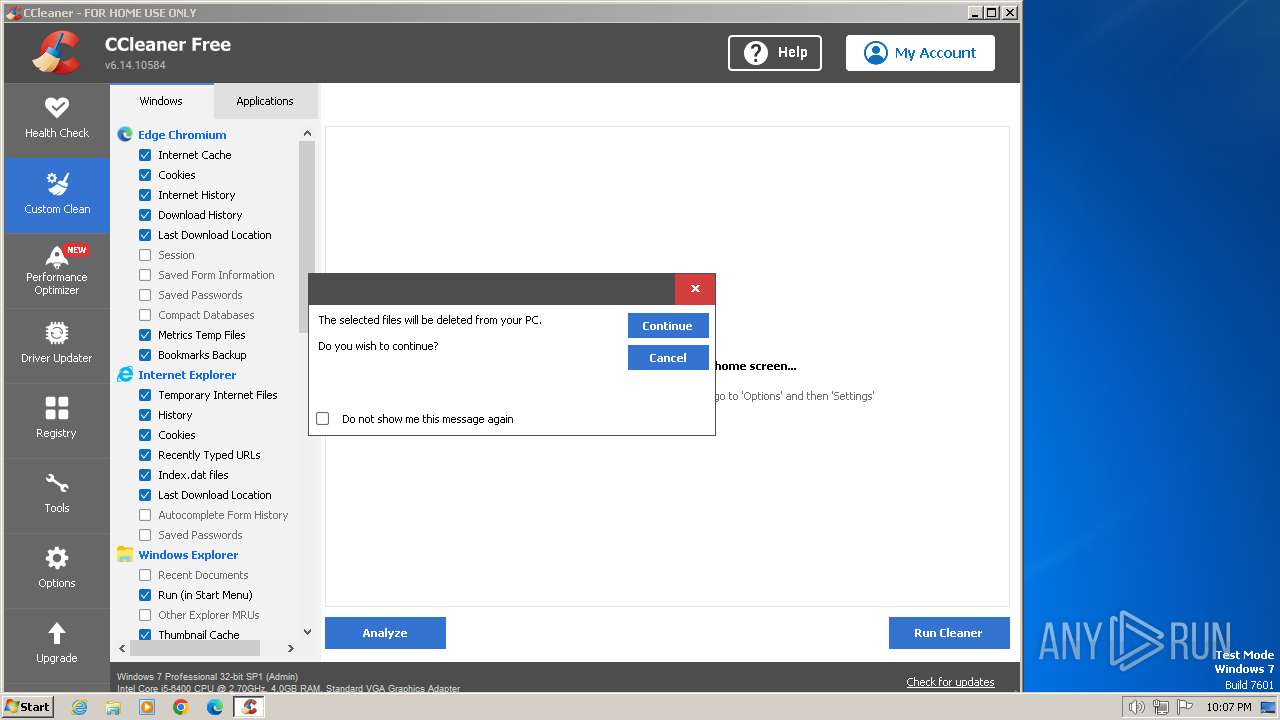Image resolution: width=1280 pixels, height=720 pixels.
Task: Open Windows Media Player taskbar icon
Action: (x=147, y=707)
